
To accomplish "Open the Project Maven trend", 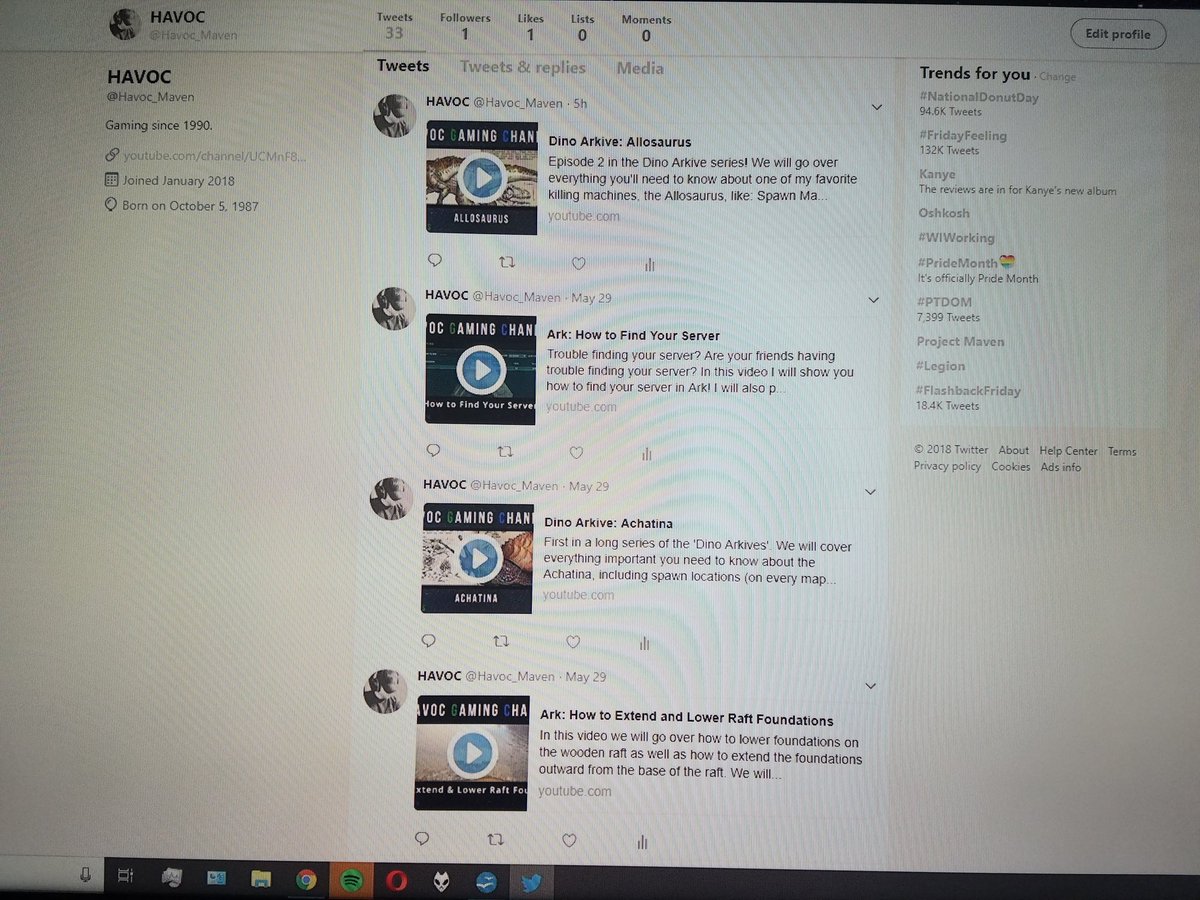I will coord(961,341).
